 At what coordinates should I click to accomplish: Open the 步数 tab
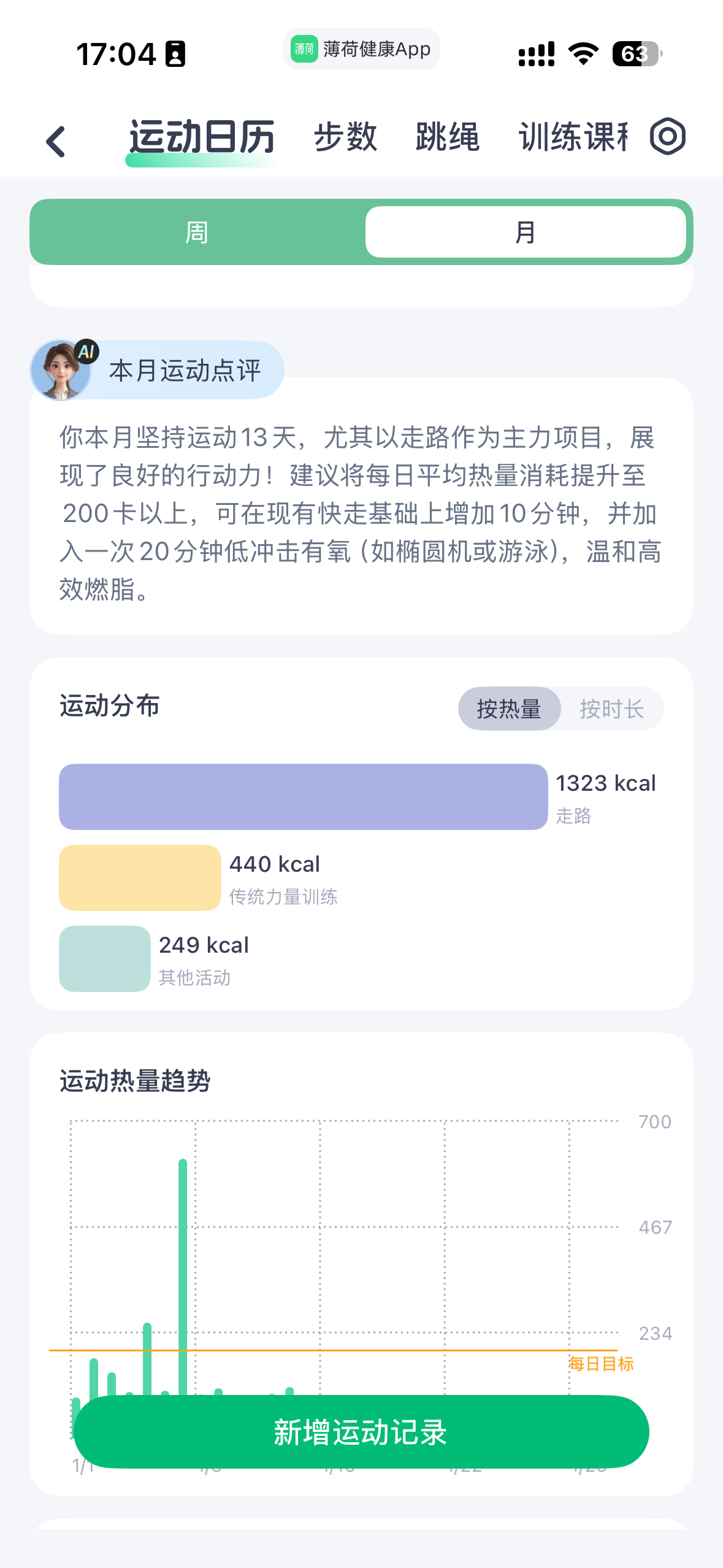click(x=345, y=136)
